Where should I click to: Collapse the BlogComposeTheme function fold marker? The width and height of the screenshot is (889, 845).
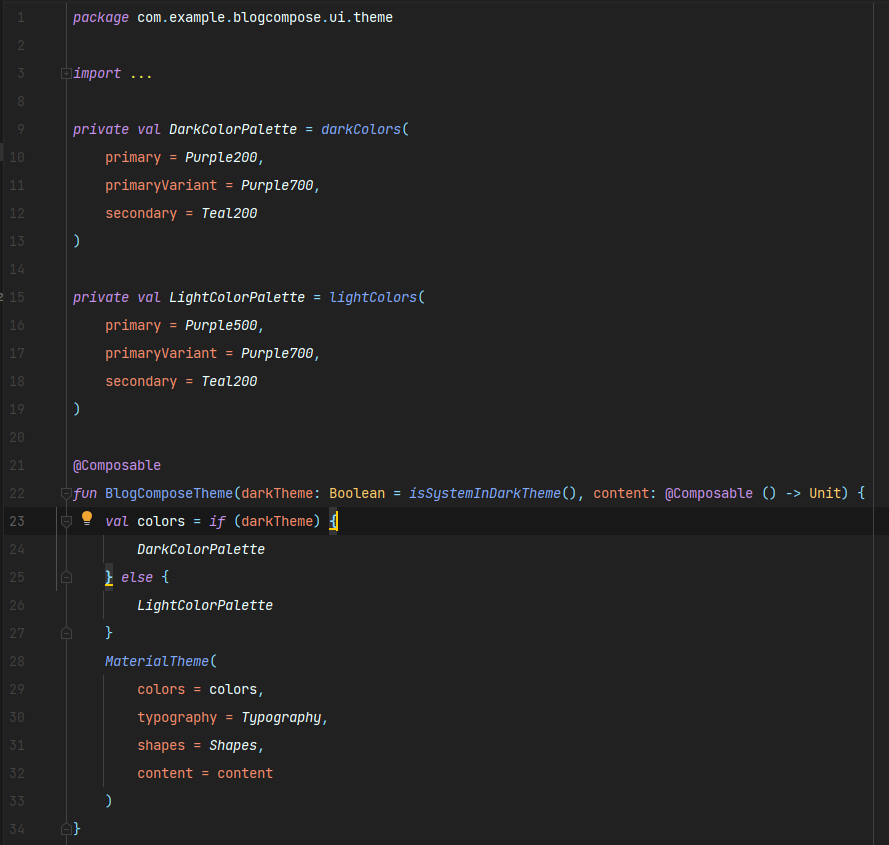coord(66,493)
